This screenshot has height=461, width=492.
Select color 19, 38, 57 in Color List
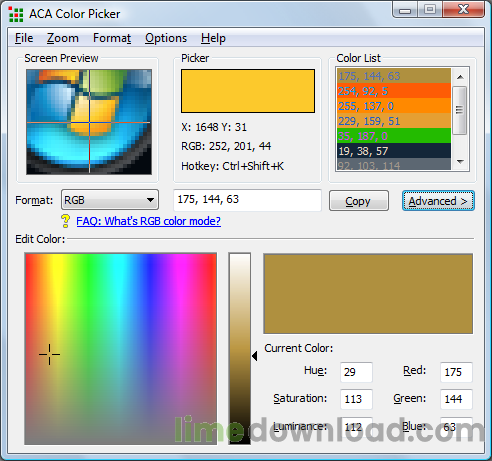394,151
